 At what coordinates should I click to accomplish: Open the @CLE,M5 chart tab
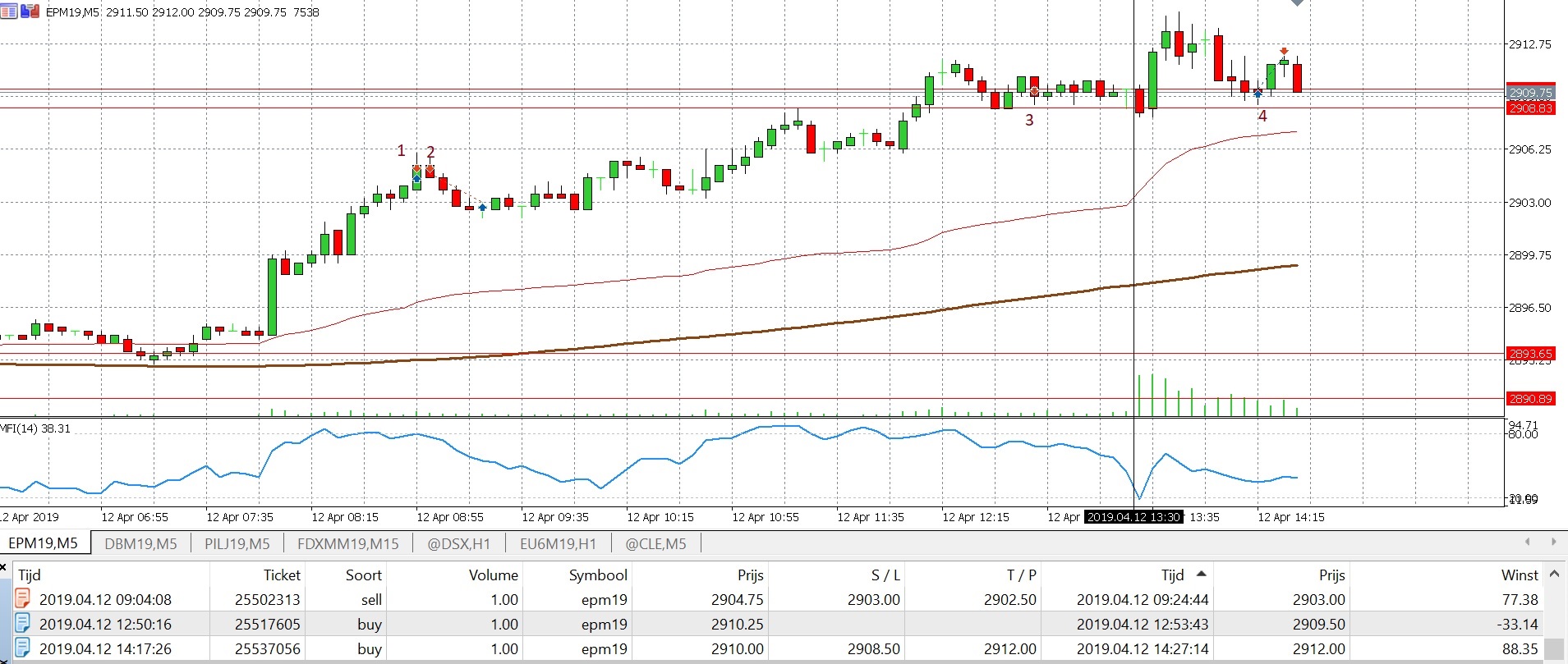click(655, 543)
